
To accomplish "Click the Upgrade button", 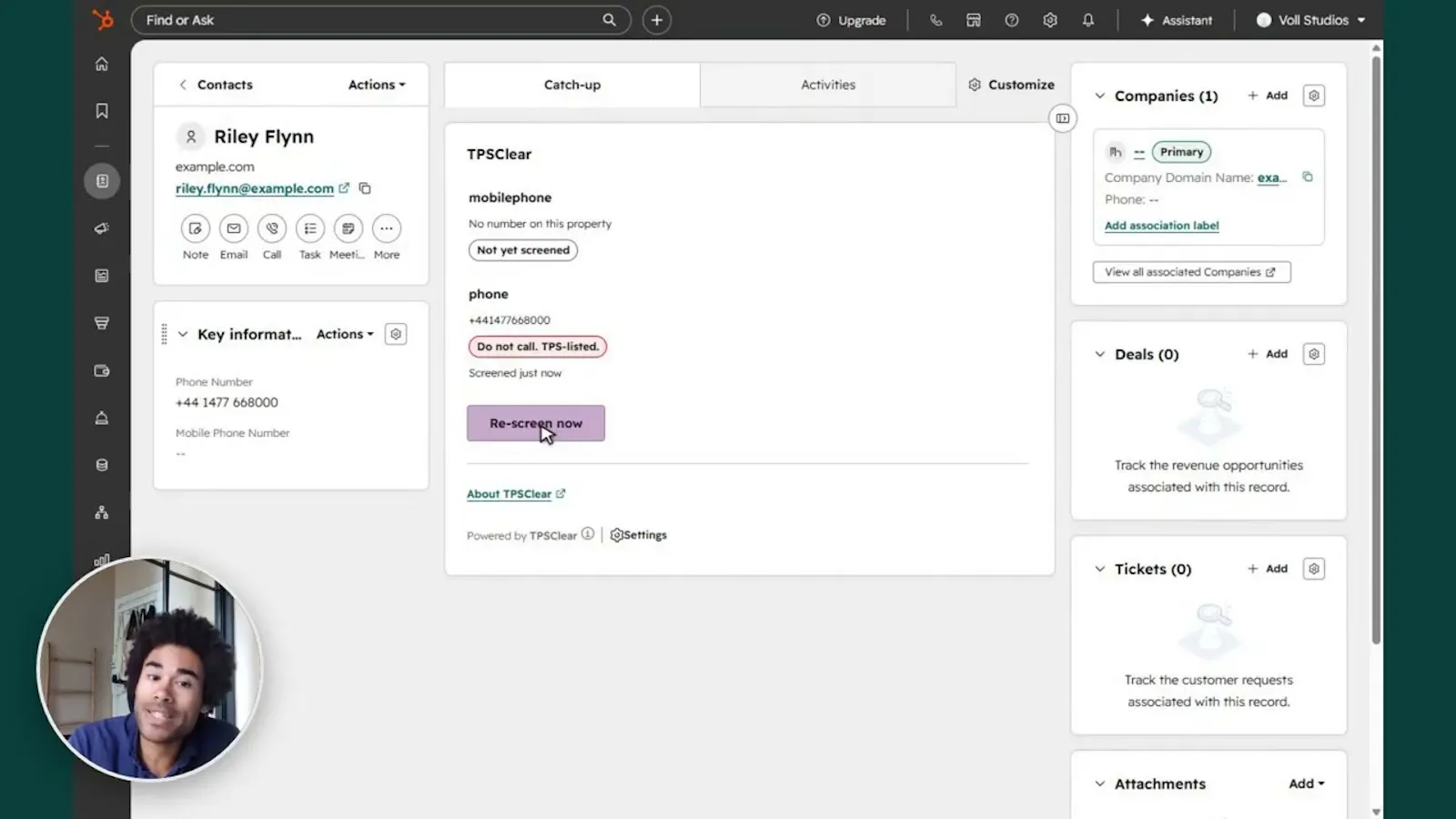I will tap(851, 20).
